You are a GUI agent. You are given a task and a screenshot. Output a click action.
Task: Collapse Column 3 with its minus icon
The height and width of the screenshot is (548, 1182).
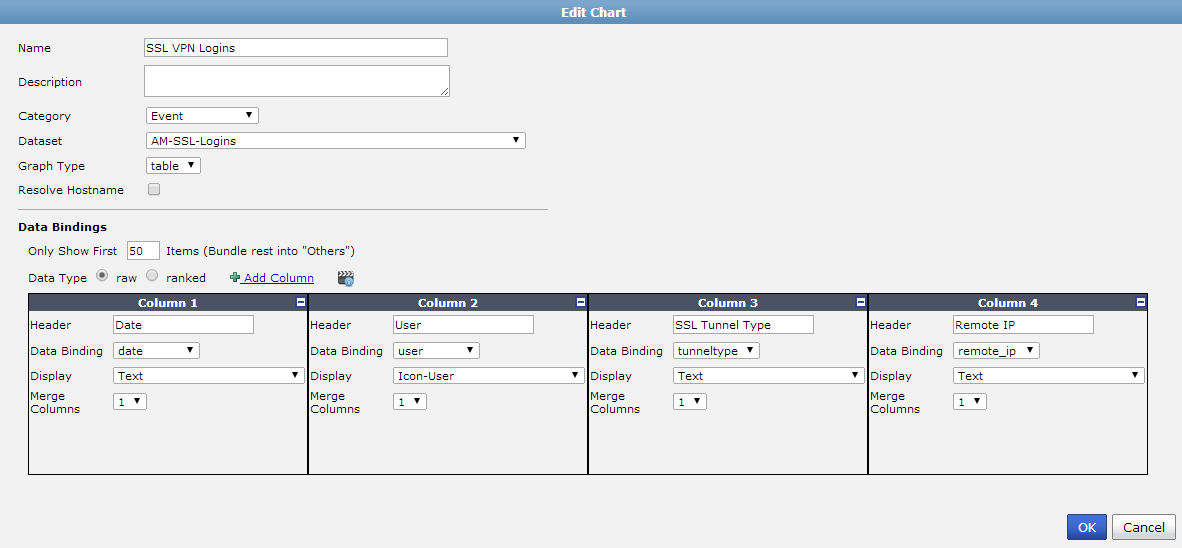pyautogui.click(x=861, y=302)
